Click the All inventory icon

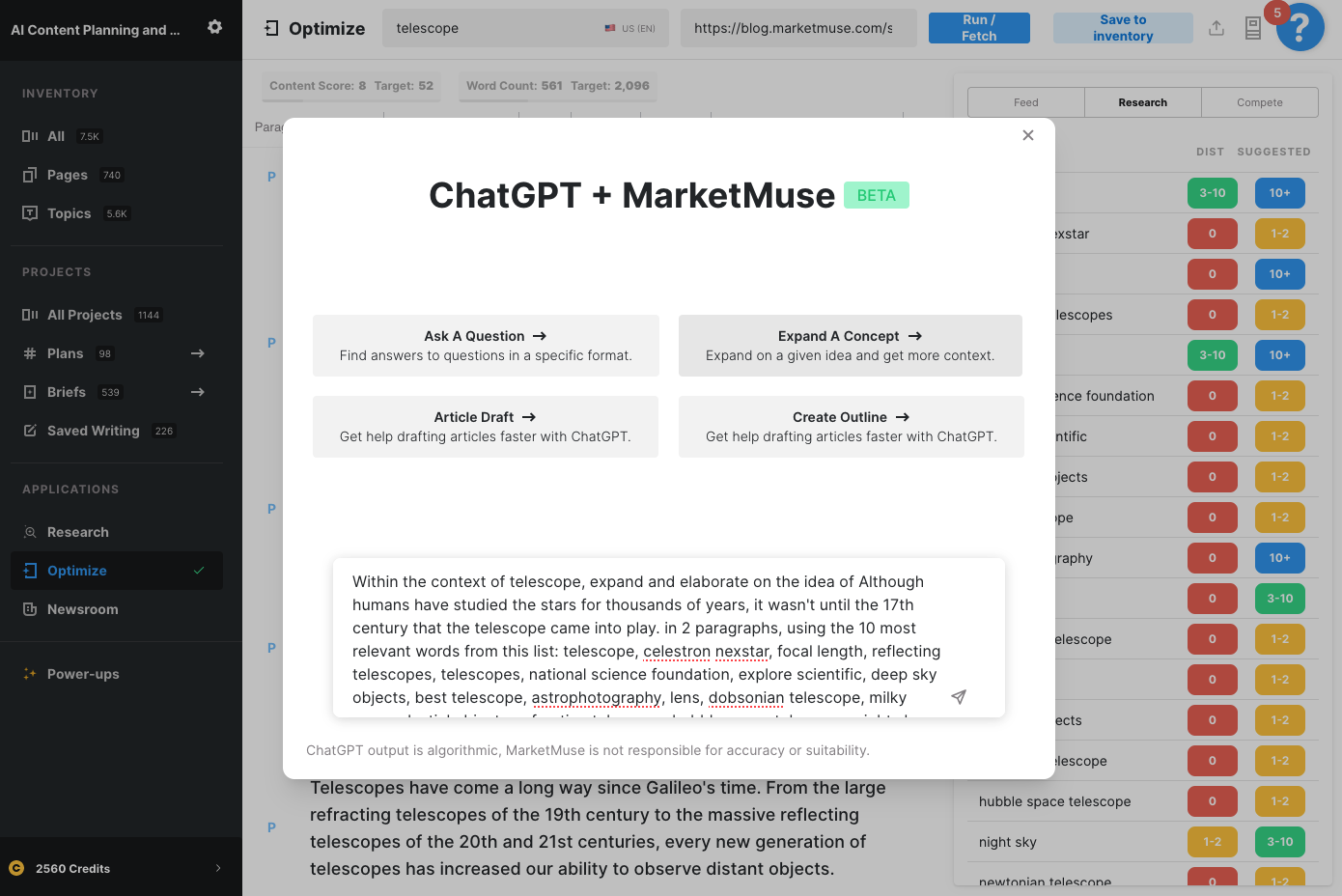[30, 136]
